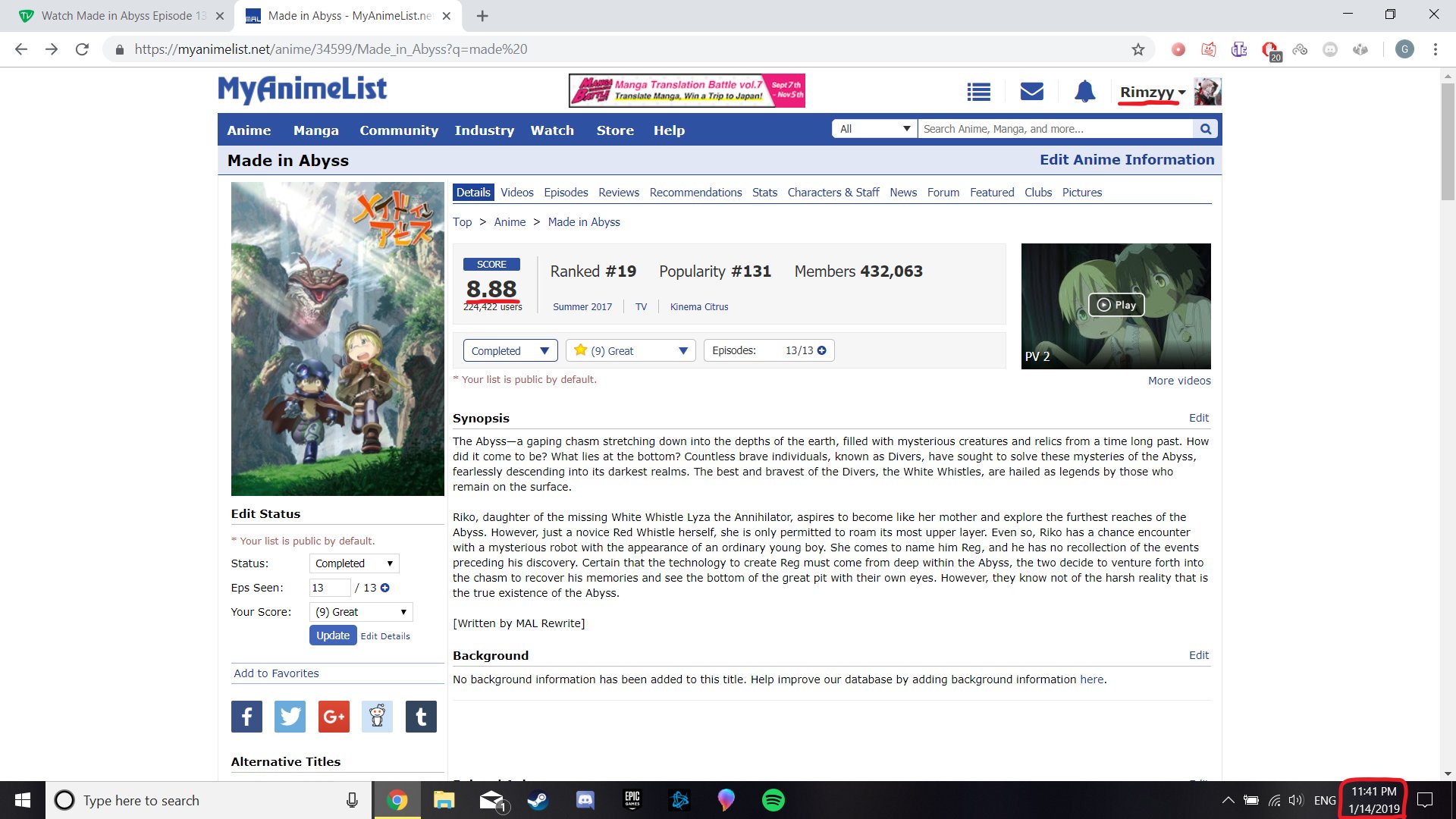Open the messages envelope icon
This screenshot has width=1456, height=819.
[1031, 92]
